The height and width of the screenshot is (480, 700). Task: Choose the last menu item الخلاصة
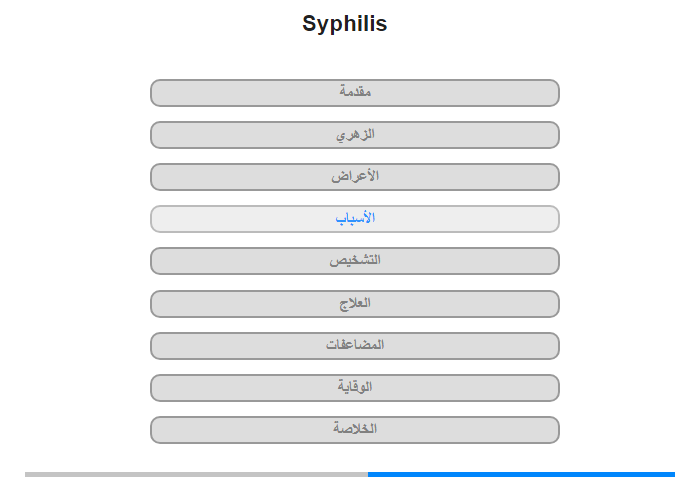(355, 430)
